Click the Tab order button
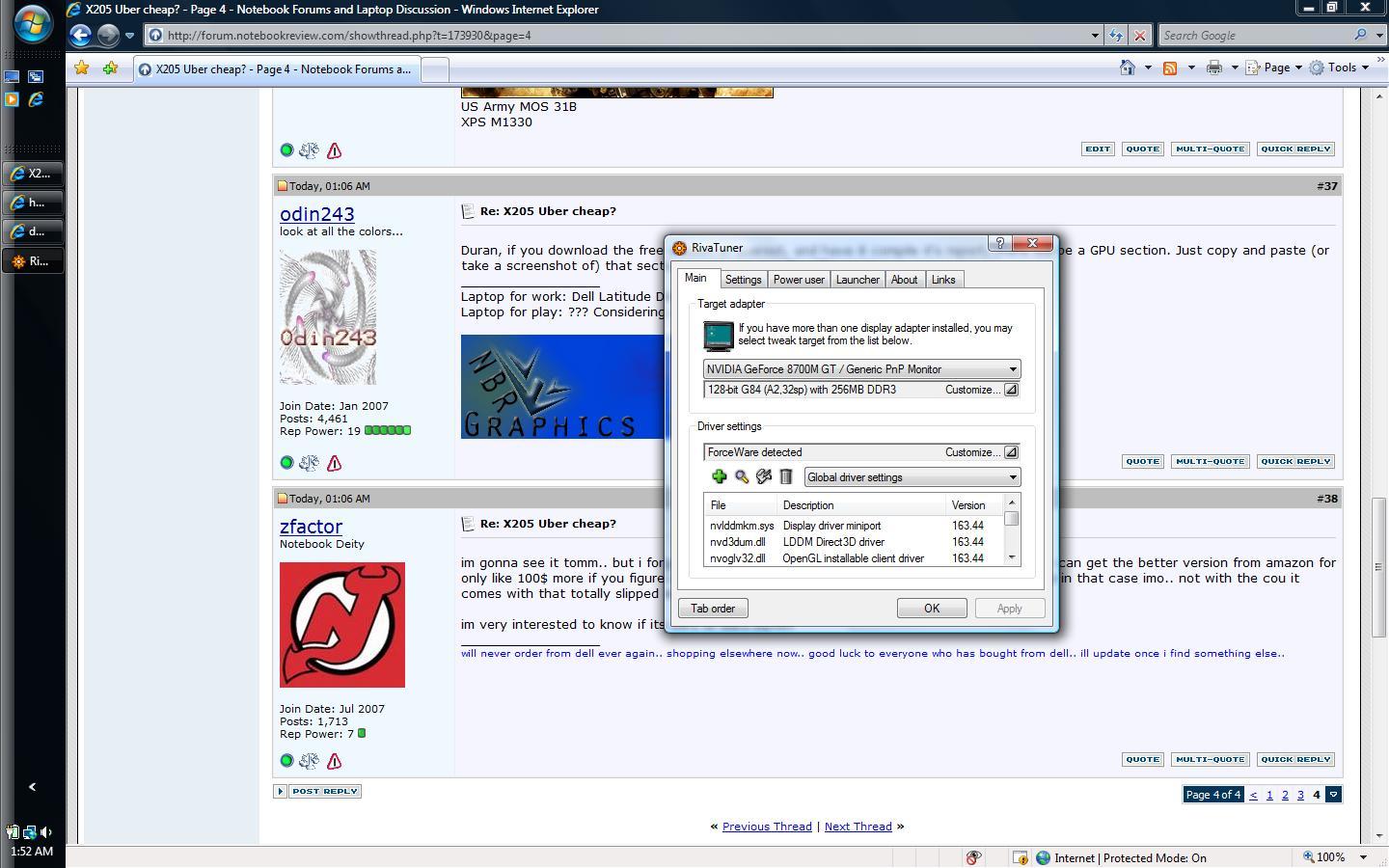This screenshot has height=868, width=1389. (713, 609)
